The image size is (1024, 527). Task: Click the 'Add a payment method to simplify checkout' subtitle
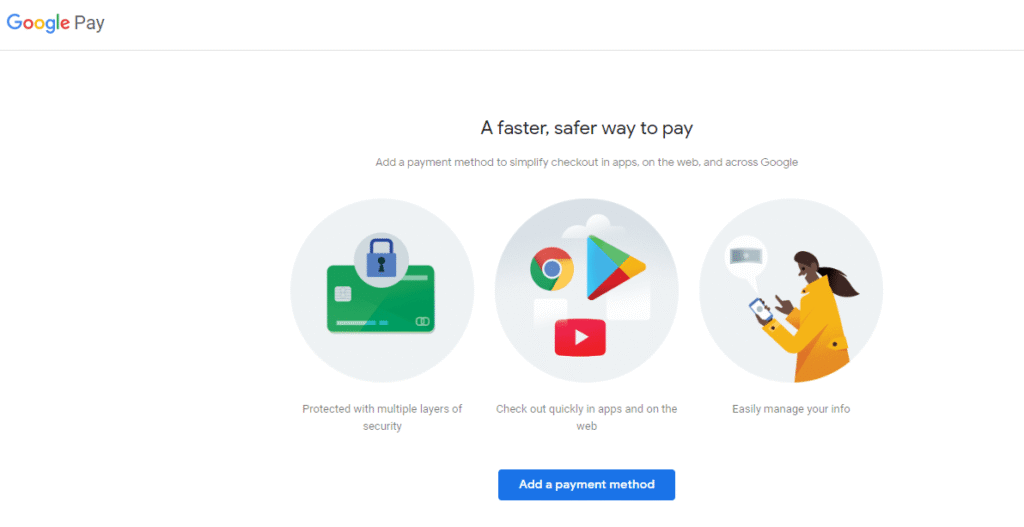(x=586, y=162)
